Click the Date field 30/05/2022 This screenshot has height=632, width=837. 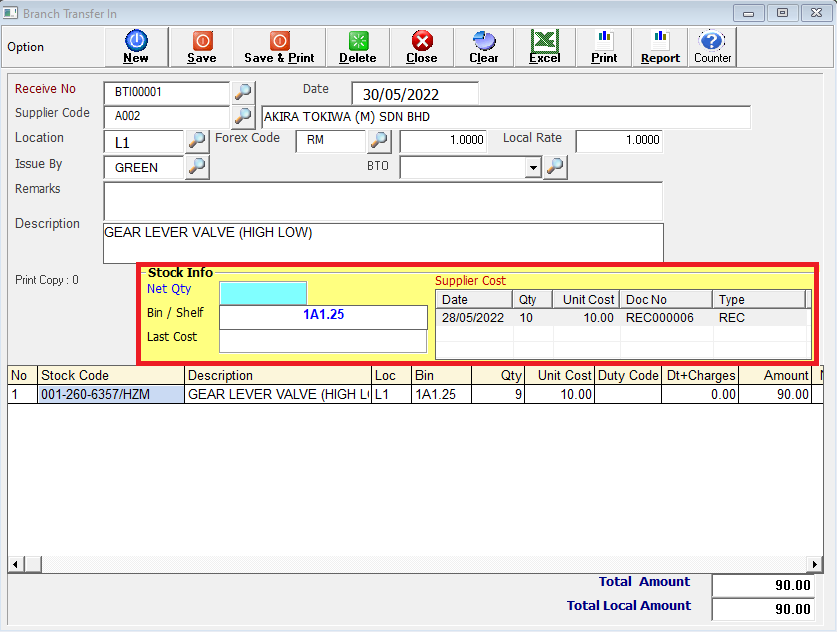(x=415, y=94)
